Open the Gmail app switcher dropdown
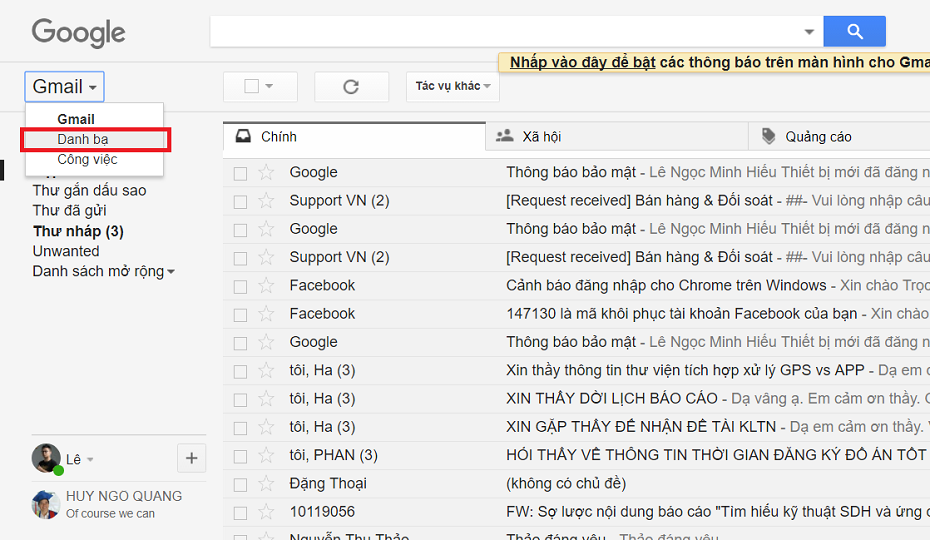 (x=65, y=87)
